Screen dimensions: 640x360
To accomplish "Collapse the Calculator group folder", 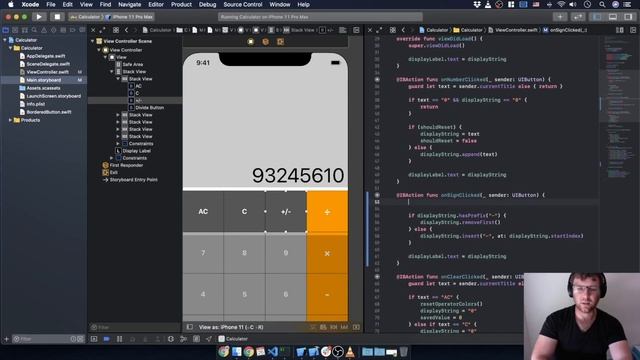I will (11, 48).
